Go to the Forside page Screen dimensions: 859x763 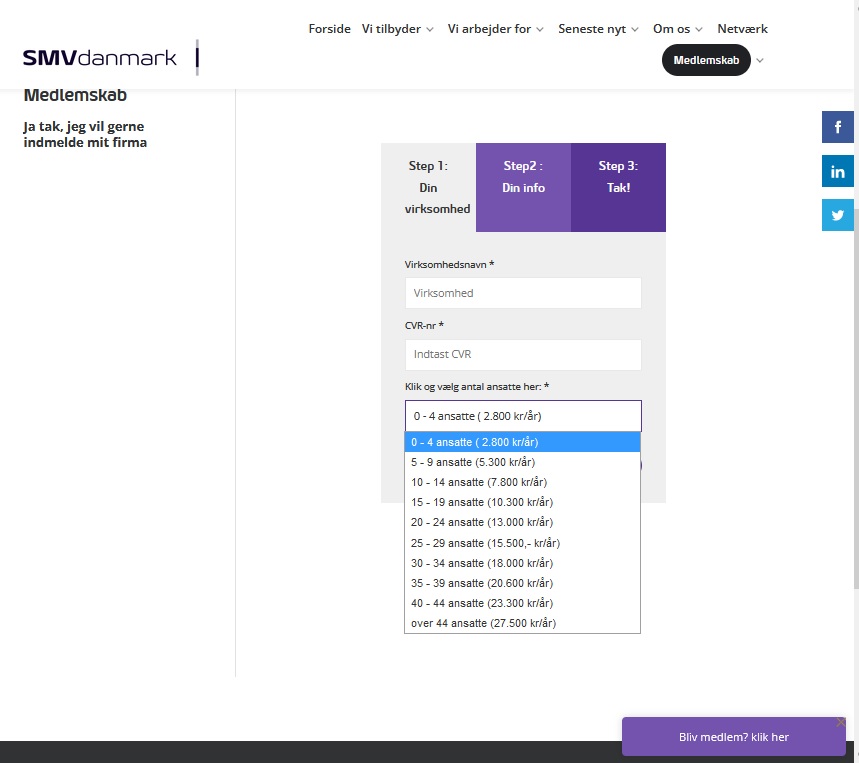329,29
